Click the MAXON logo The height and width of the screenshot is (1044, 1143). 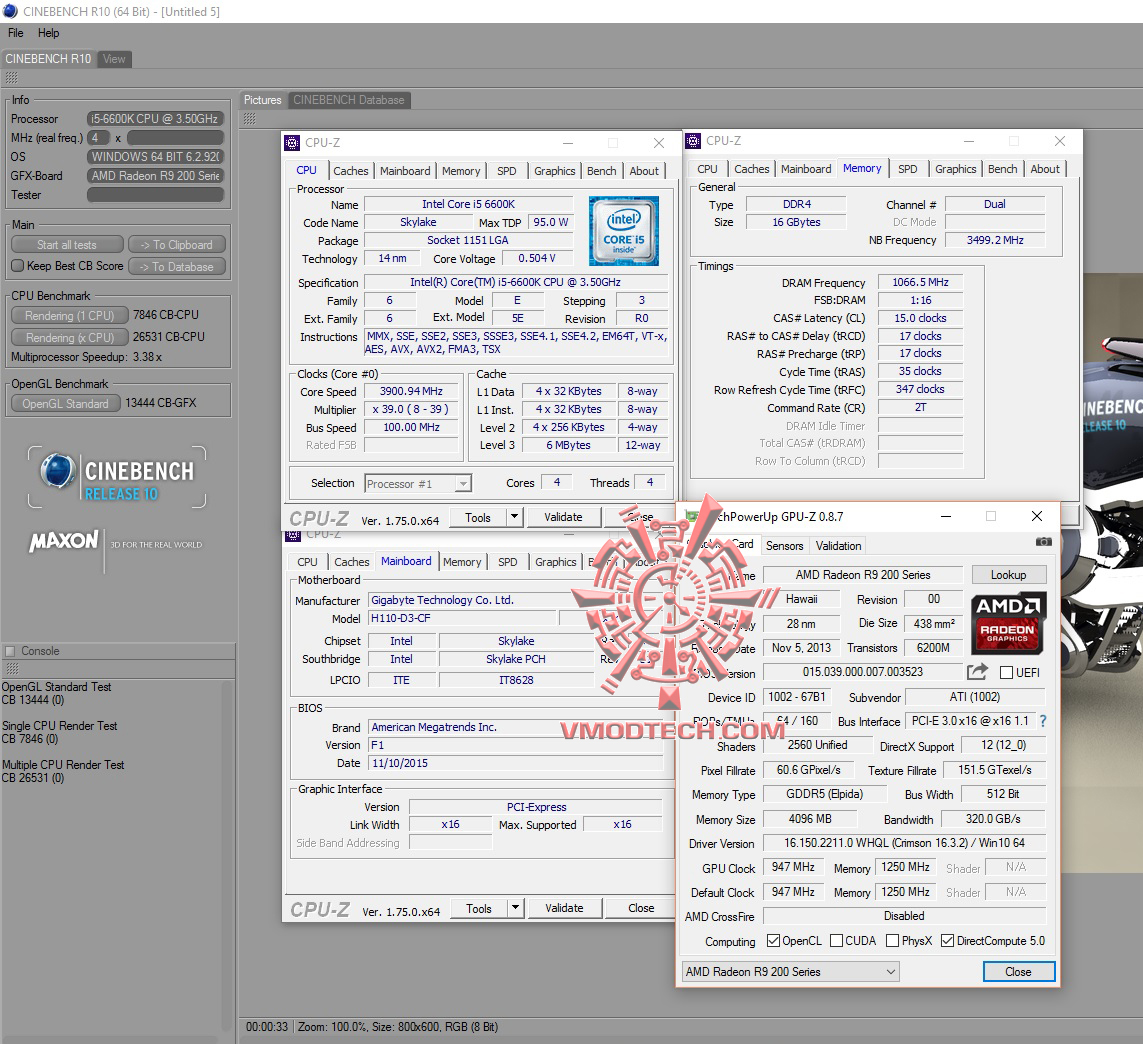coord(63,541)
